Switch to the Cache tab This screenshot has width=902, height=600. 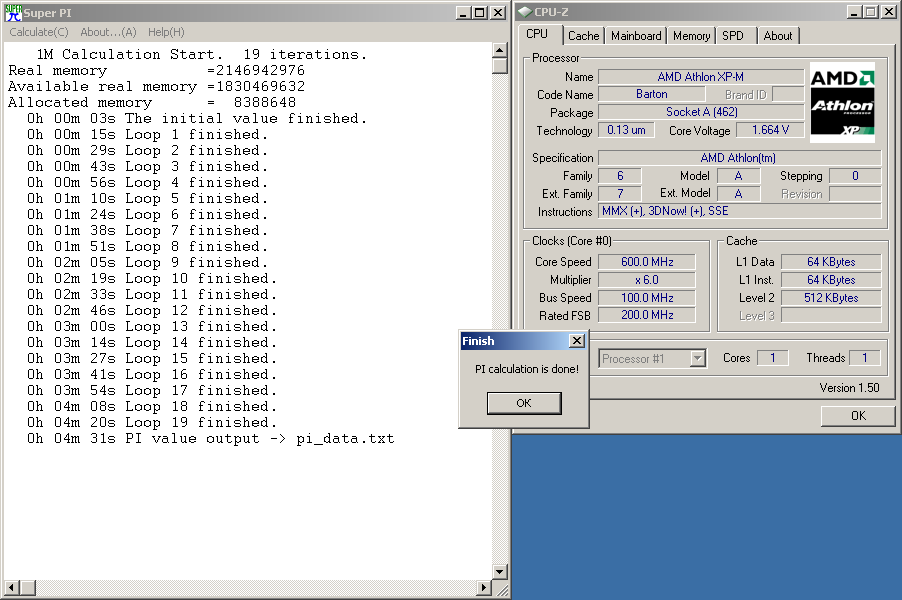pyautogui.click(x=583, y=36)
